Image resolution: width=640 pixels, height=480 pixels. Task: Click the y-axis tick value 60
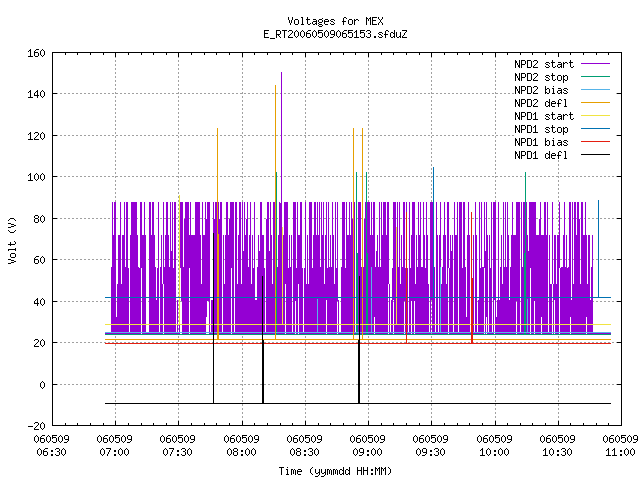point(39,260)
